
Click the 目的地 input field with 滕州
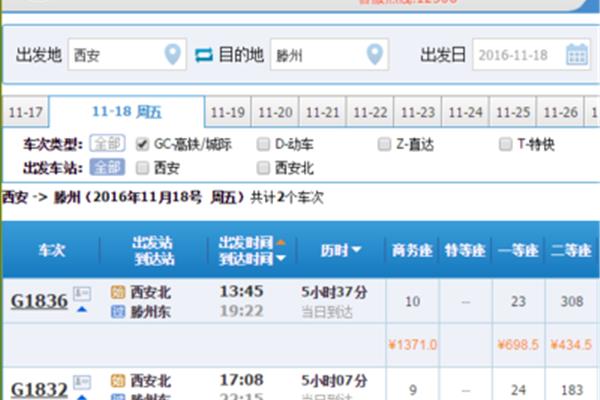[329, 54]
